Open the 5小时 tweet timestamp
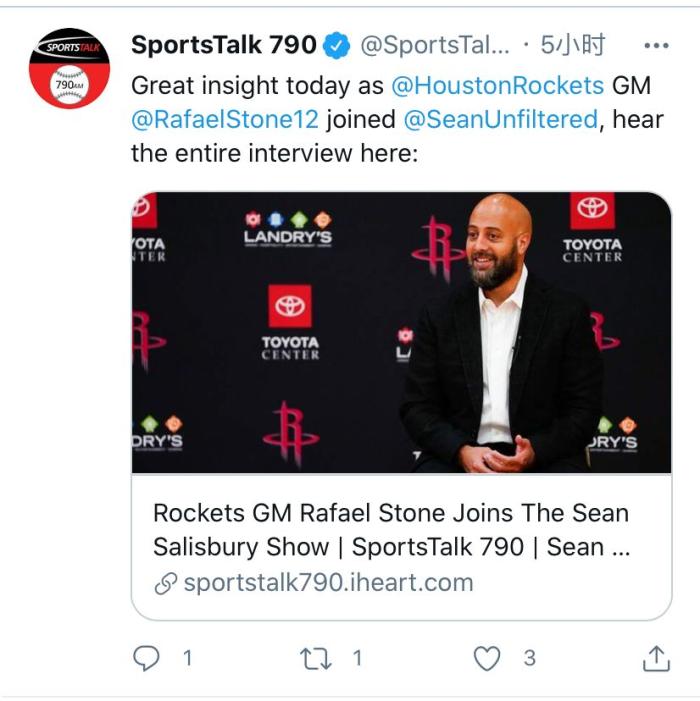Viewport: 700px width, 701px height. point(573,45)
